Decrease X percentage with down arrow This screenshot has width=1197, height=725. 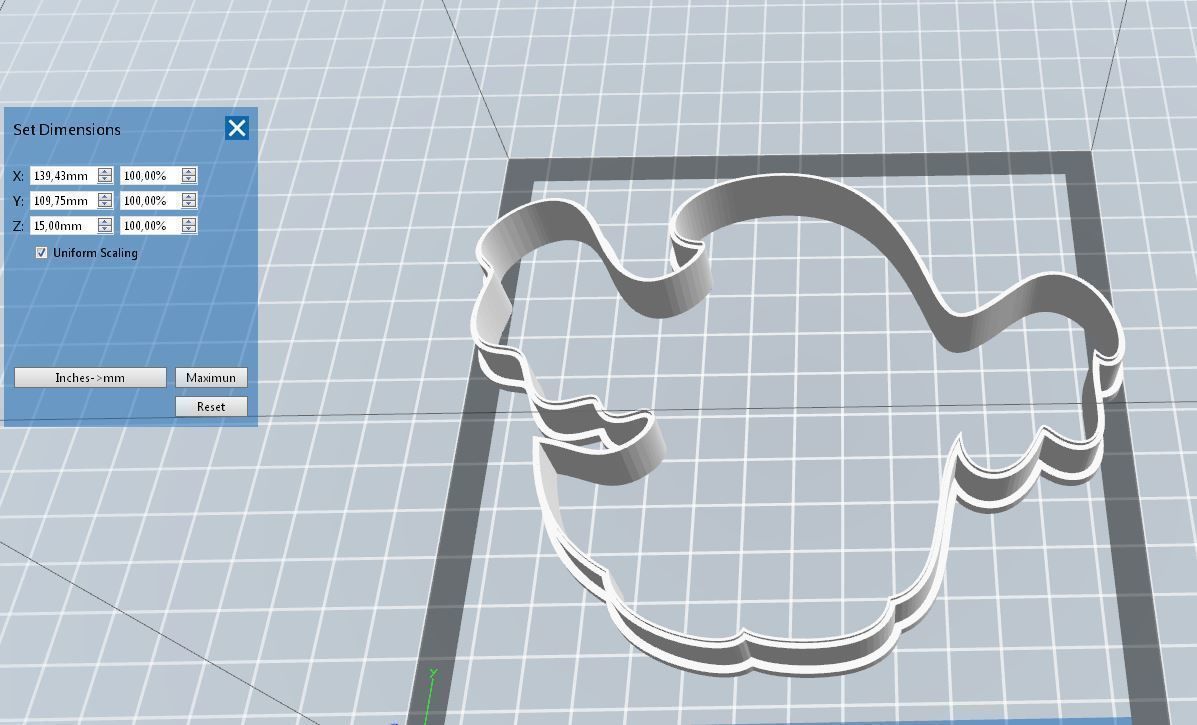point(189,180)
